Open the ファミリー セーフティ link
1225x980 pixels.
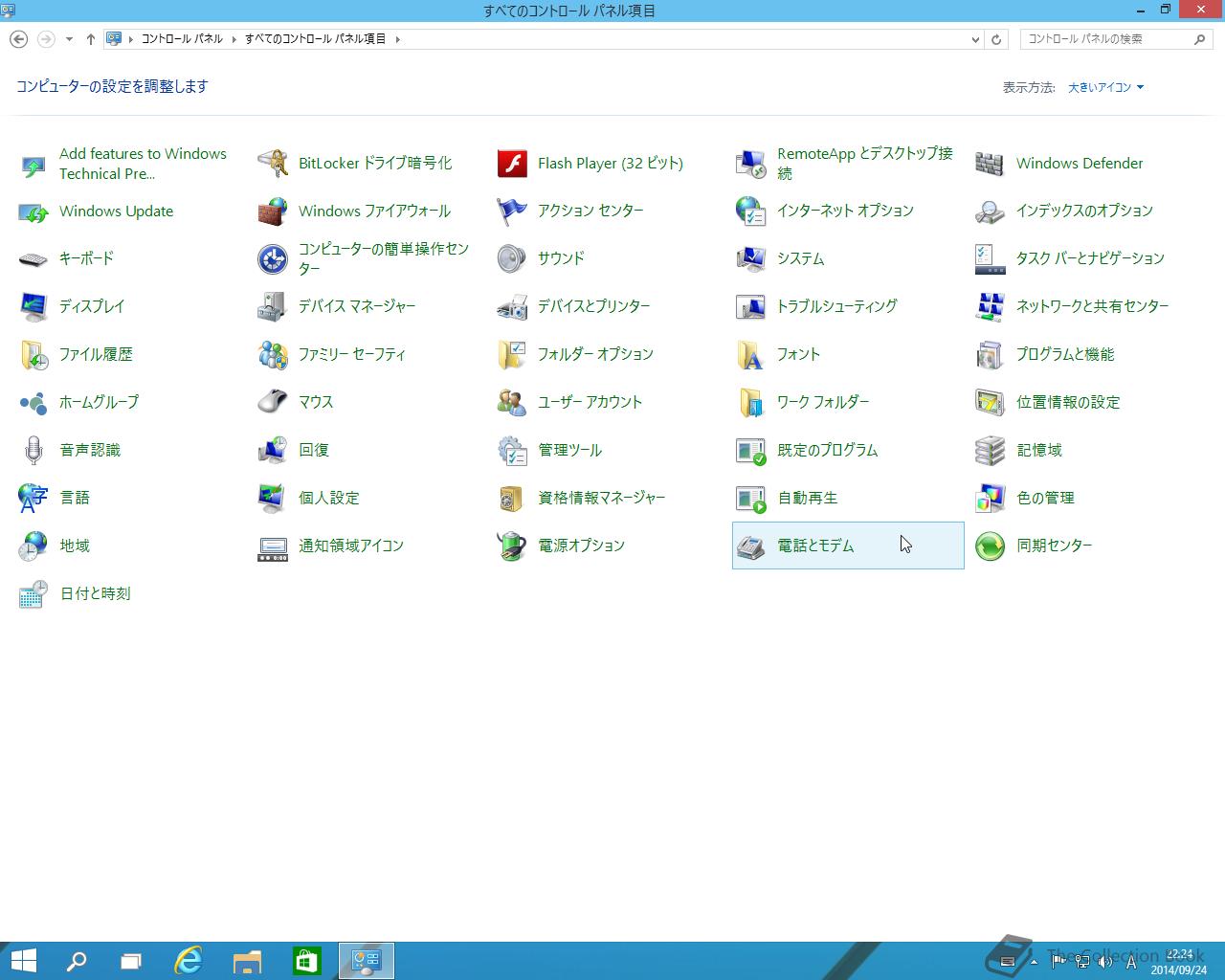tap(352, 354)
